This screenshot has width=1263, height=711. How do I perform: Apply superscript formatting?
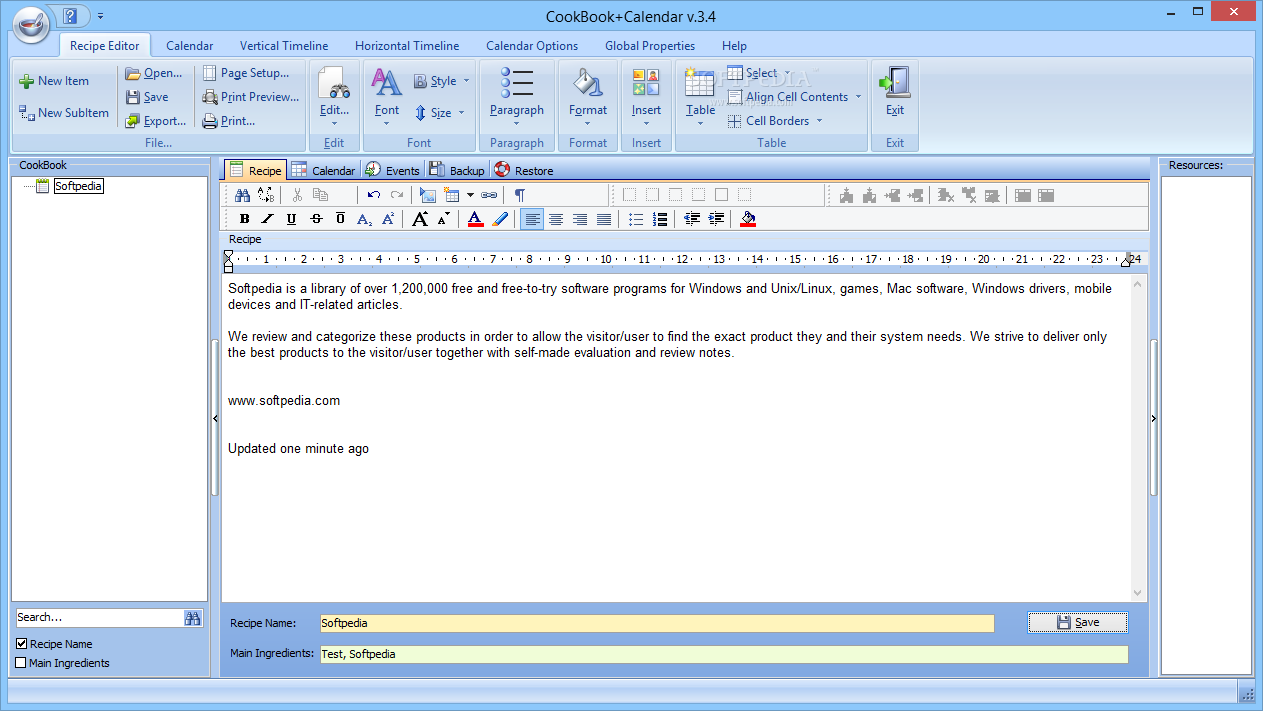coord(388,219)
